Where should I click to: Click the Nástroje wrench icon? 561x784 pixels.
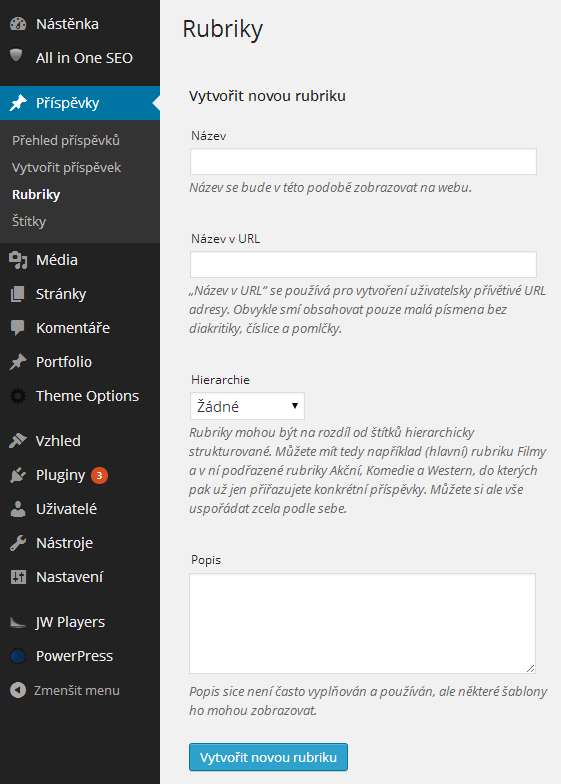[x=18, y=543]
